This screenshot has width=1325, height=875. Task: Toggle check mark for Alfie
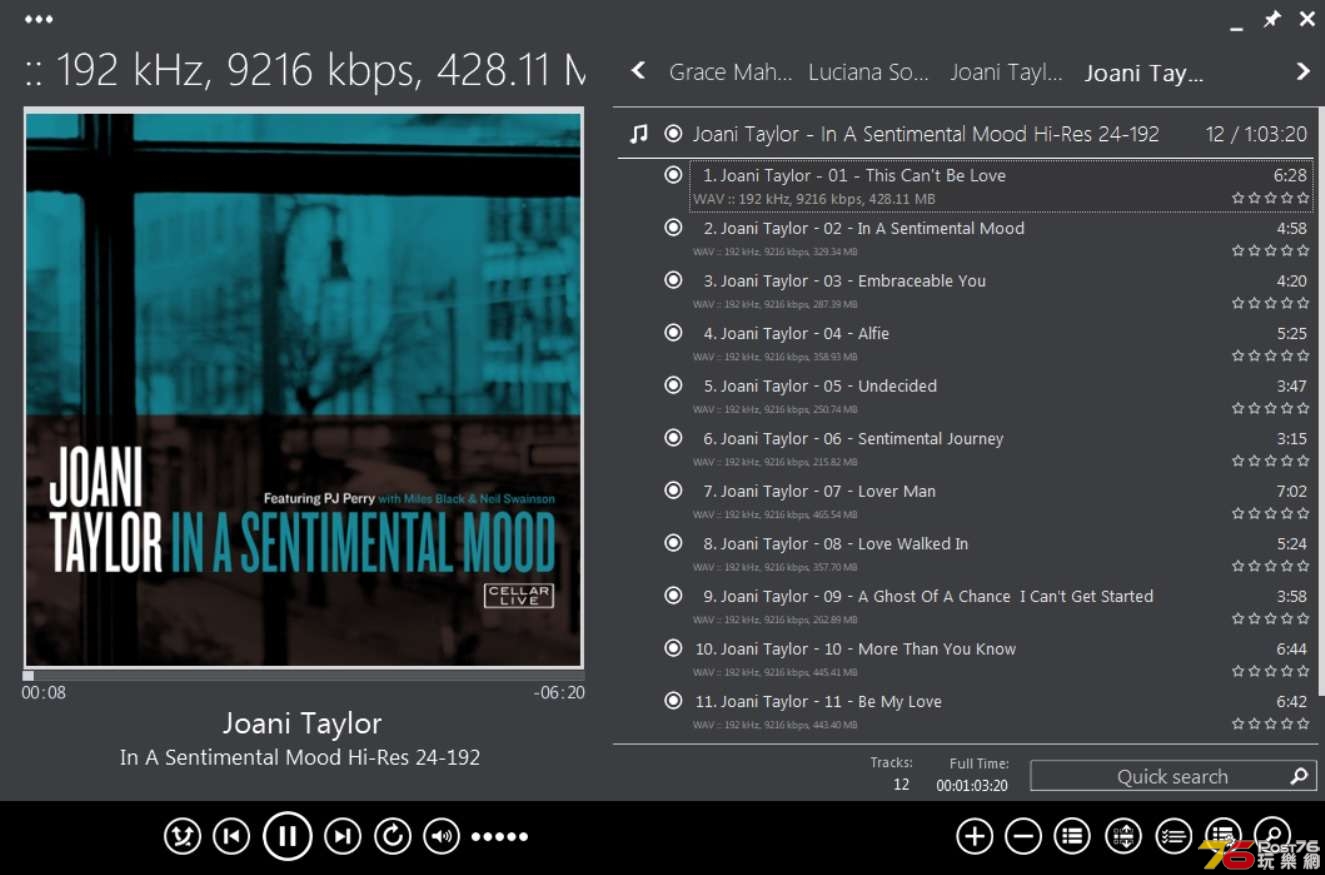tap(674, 332)
